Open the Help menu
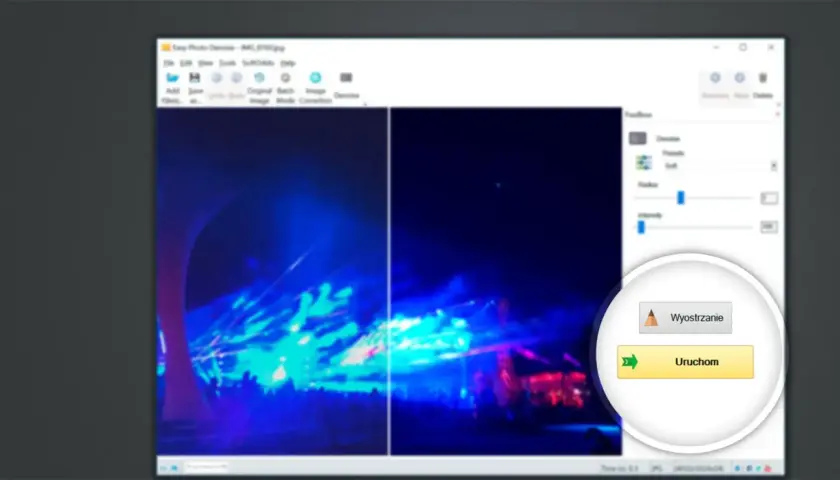Screen dimensions: 840x480 [x=288, y=63]
